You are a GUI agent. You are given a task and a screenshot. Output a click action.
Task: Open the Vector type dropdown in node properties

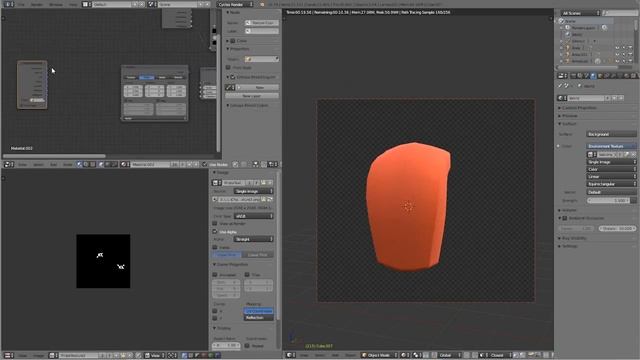pos(262,59)
